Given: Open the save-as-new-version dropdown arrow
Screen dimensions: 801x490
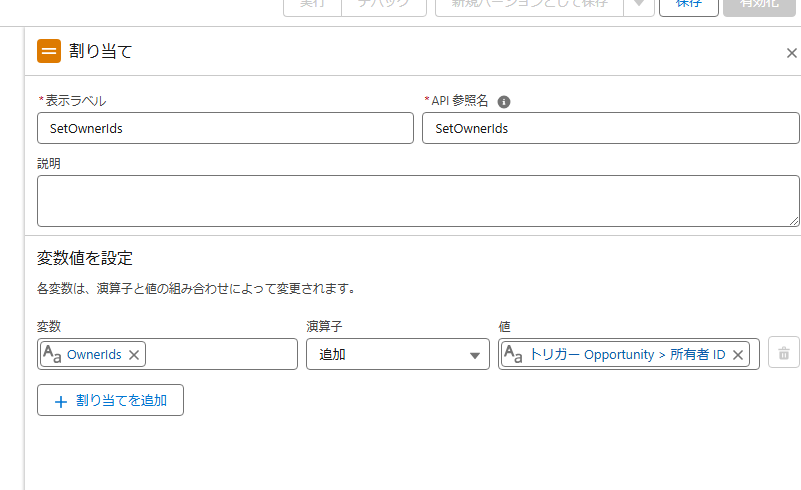Looking at the screenshot, I should click(x=639, y=6).
